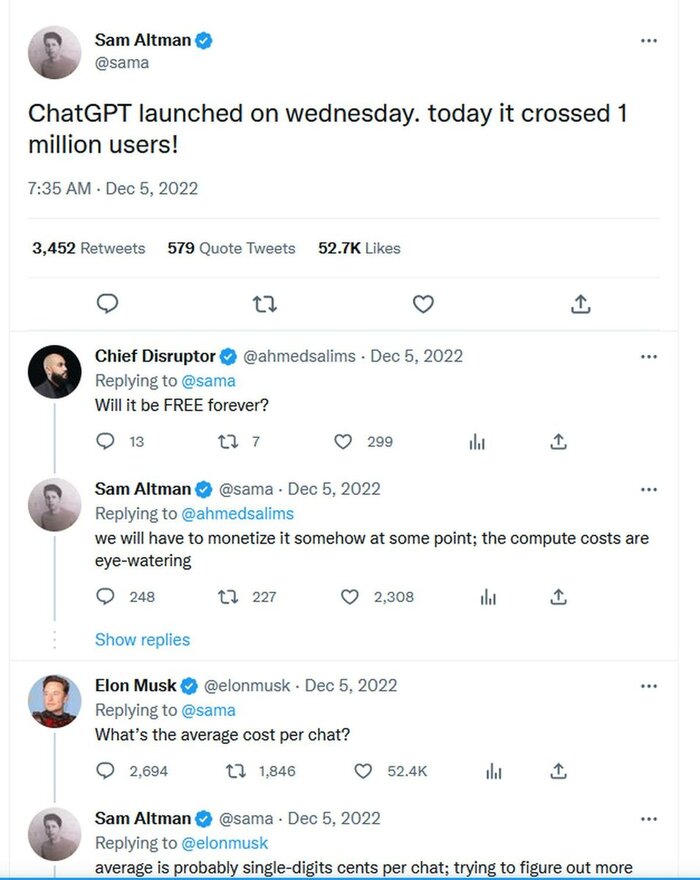Open more options menu on the main tweet
The image size is (700, 880).
(x=649, y=40)
